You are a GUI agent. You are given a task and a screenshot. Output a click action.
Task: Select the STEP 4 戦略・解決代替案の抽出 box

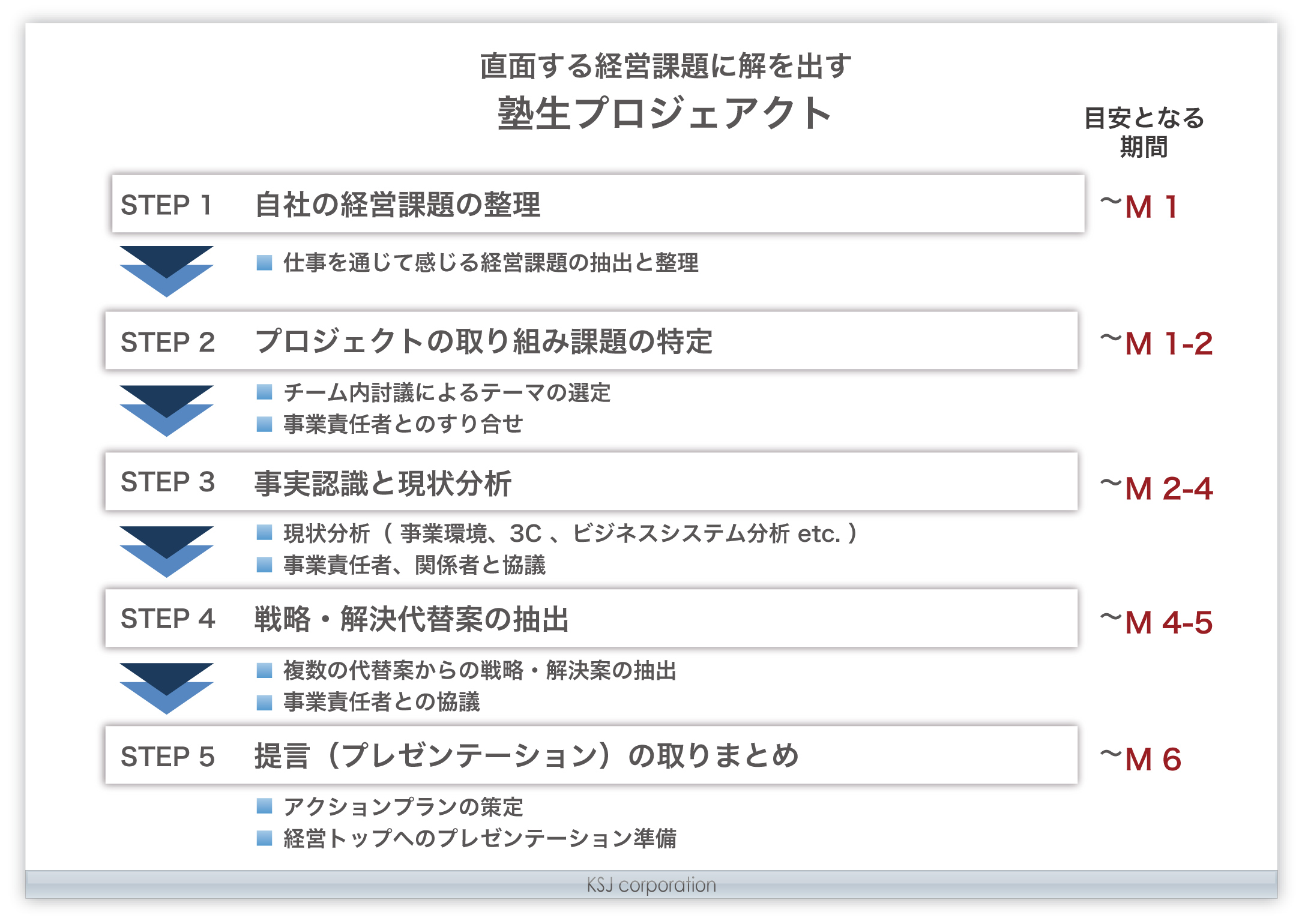click(x=591, y=619)
